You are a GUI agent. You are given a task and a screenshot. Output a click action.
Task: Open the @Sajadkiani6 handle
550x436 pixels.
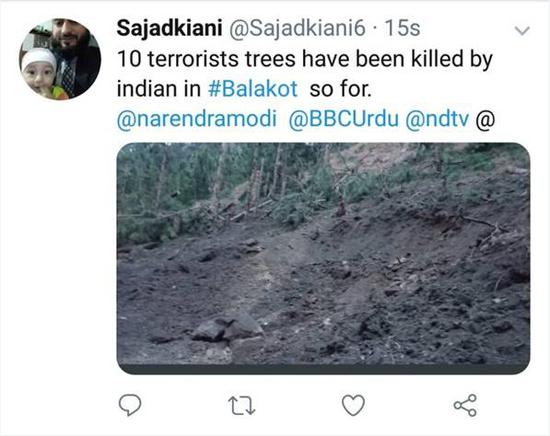click(x=298, y=28)
